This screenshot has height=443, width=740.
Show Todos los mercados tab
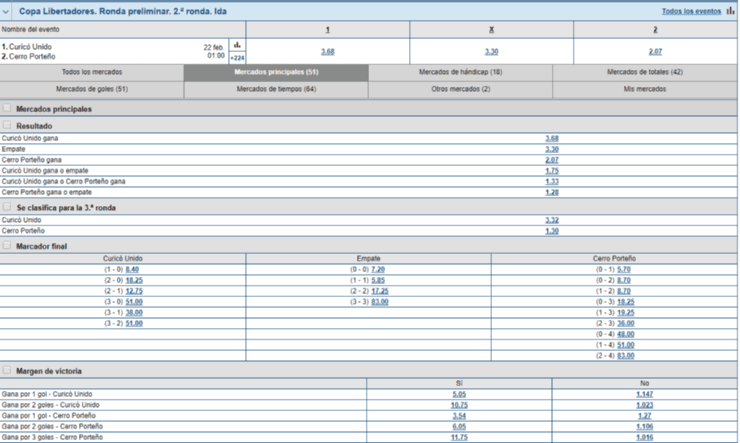(92, 72)
